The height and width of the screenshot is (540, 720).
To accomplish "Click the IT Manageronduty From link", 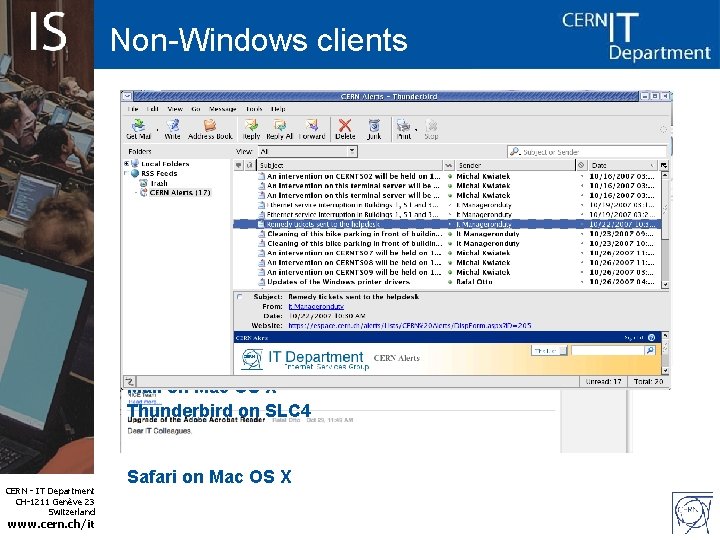I will [x=316, y=306].
